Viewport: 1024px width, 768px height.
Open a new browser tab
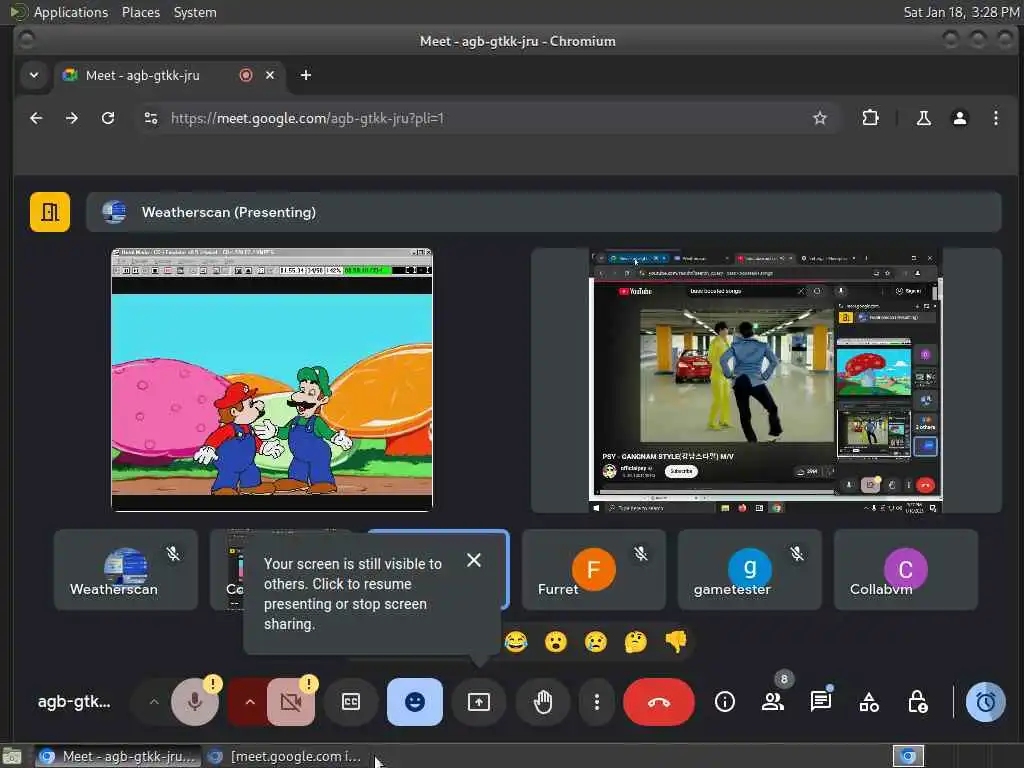[x=305, y=75]
